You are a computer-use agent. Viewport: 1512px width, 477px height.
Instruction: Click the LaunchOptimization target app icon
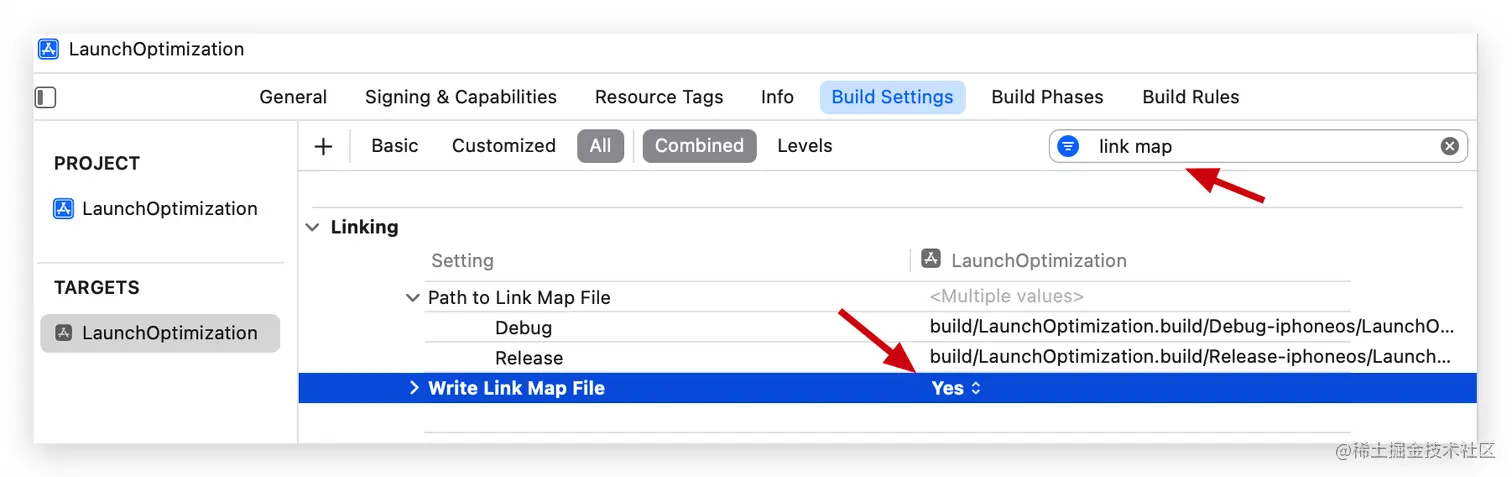[64, 333]
